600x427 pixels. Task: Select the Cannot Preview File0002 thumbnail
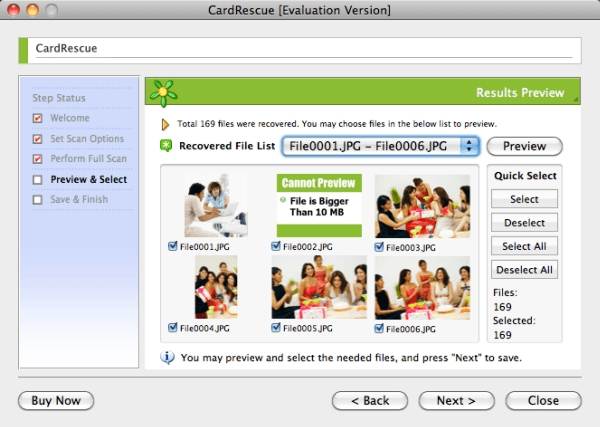coord(319,205)
